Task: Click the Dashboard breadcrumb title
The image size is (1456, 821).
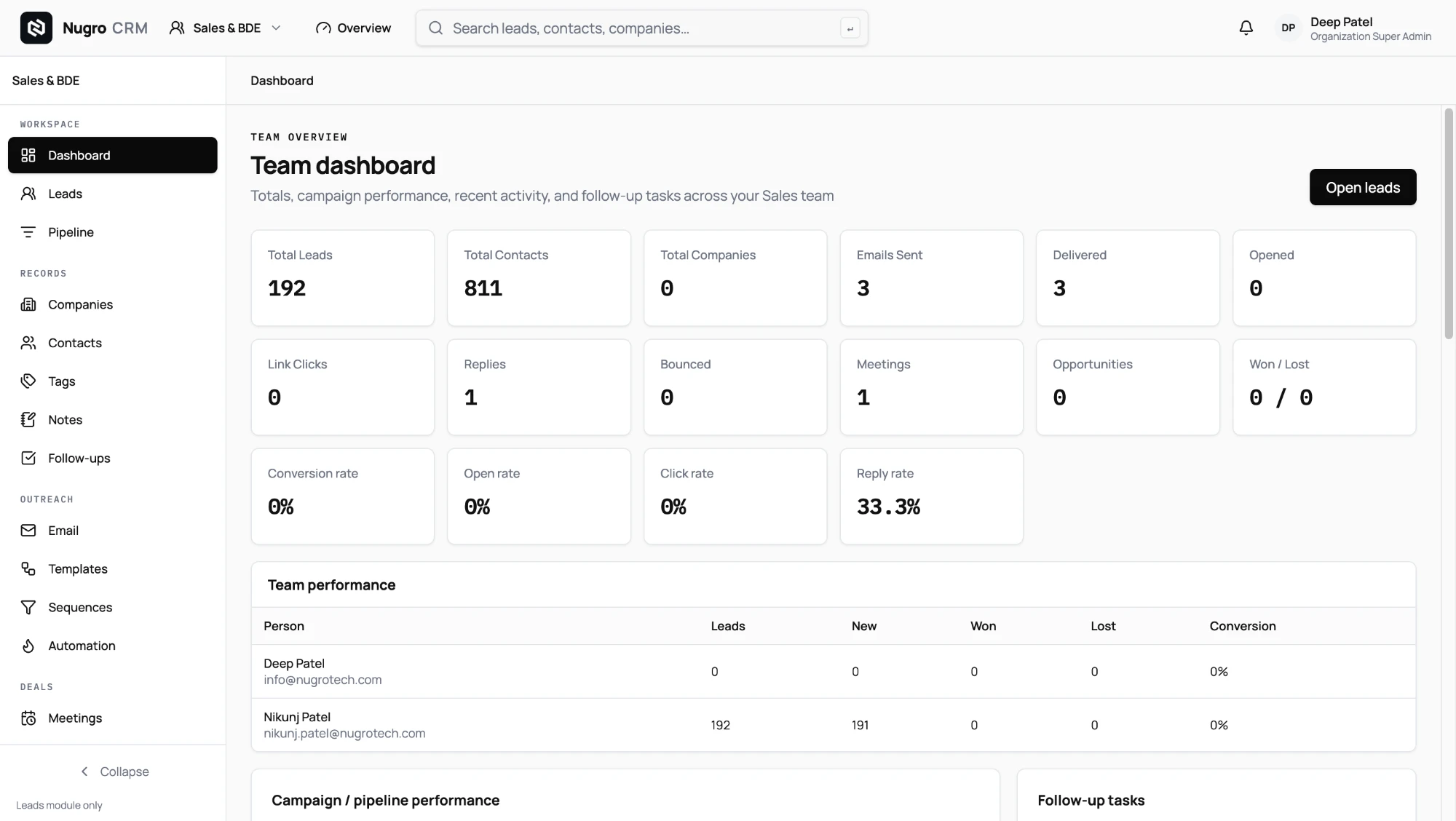Action: click(282, 81)
